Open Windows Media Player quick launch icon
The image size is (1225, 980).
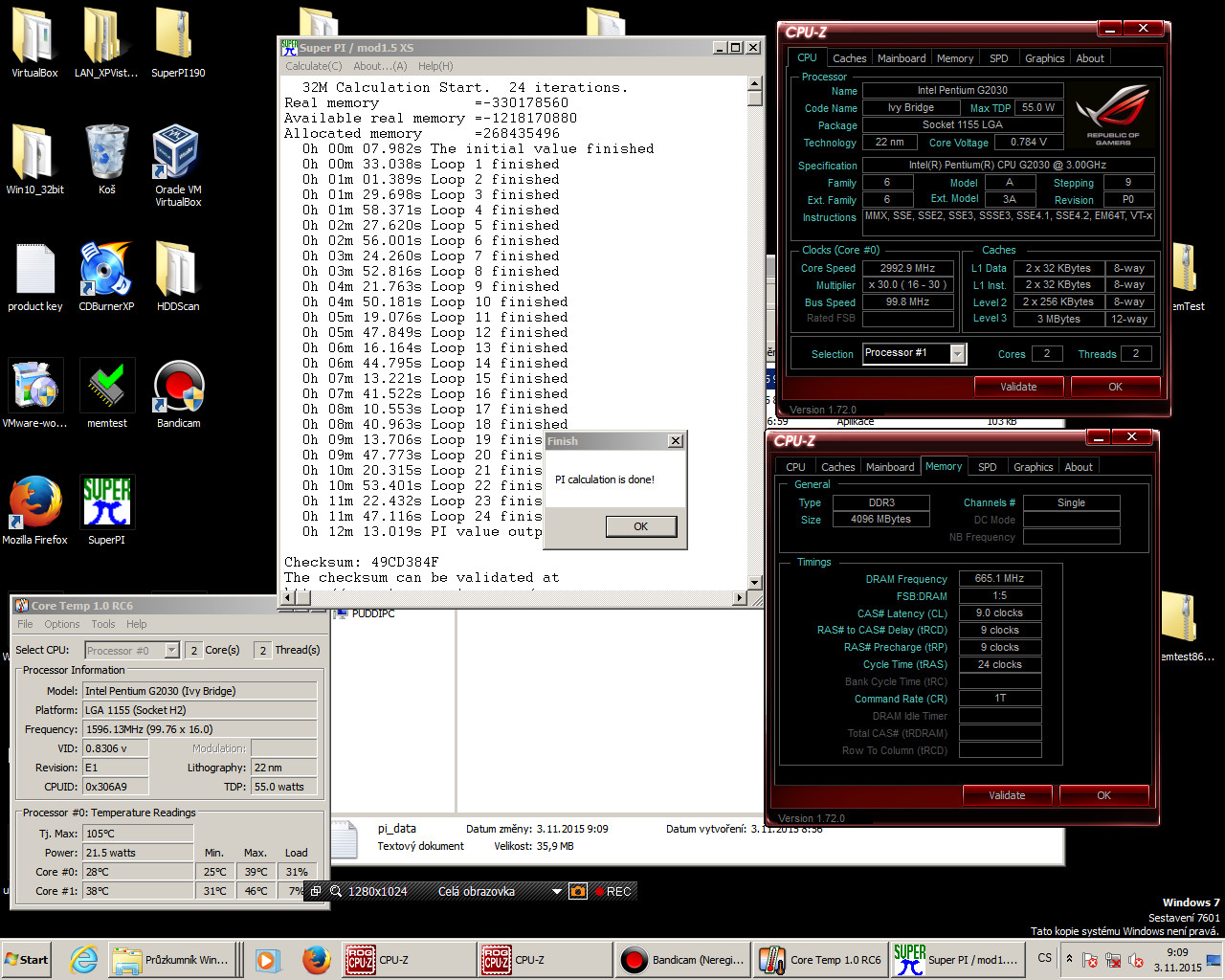266,960
